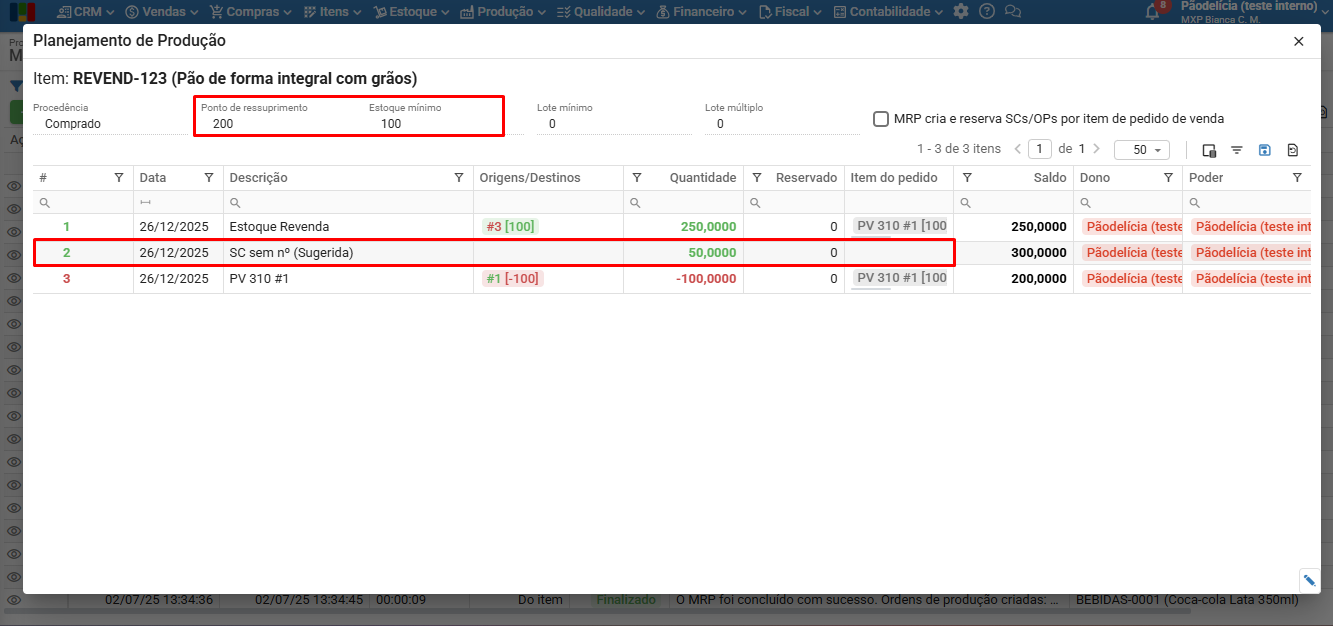This screenshot has width=1333, height=626.
Task: Click the 50,0000 quantity cell
Action: click(x=683, y=253)
